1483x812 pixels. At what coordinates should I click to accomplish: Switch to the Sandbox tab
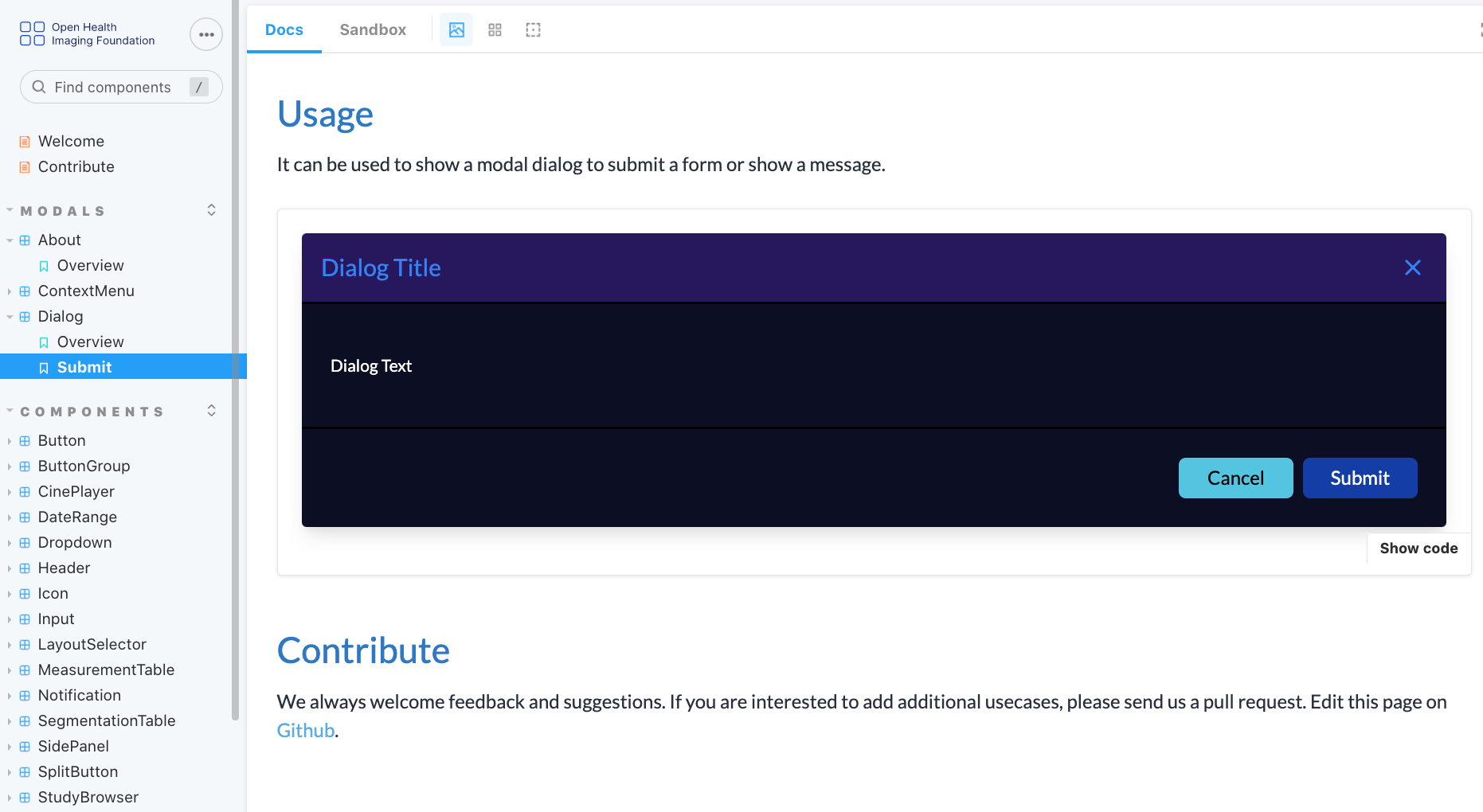click(x=372, y=29)
